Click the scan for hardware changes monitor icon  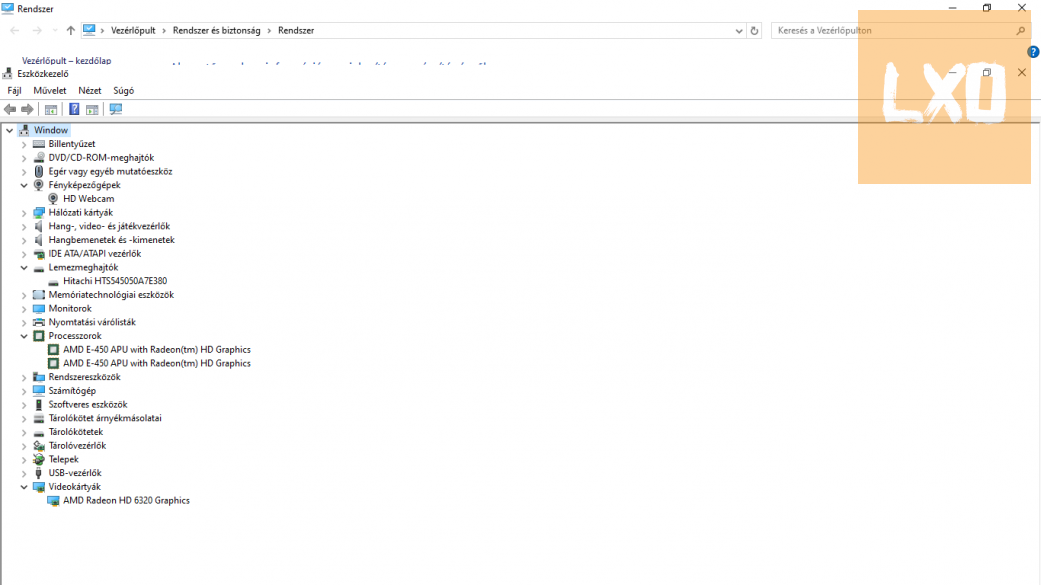pos(116,109)
